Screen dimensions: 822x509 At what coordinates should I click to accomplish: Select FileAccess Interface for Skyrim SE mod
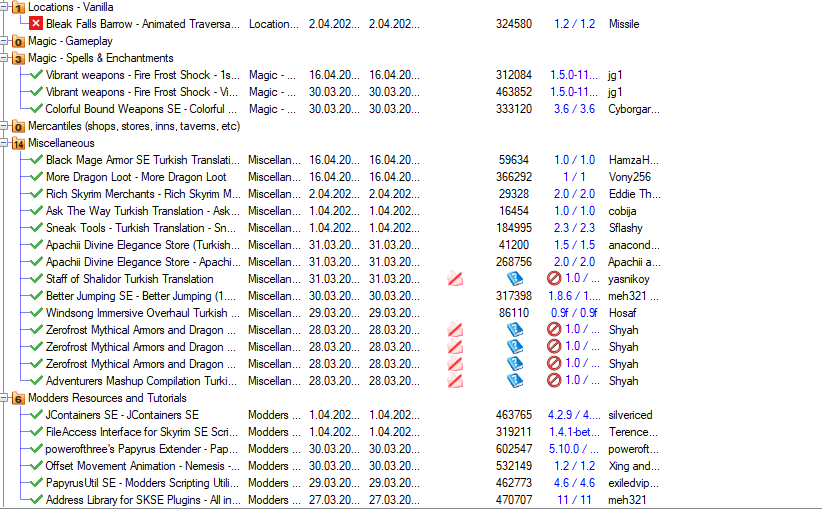click(142, 432)
